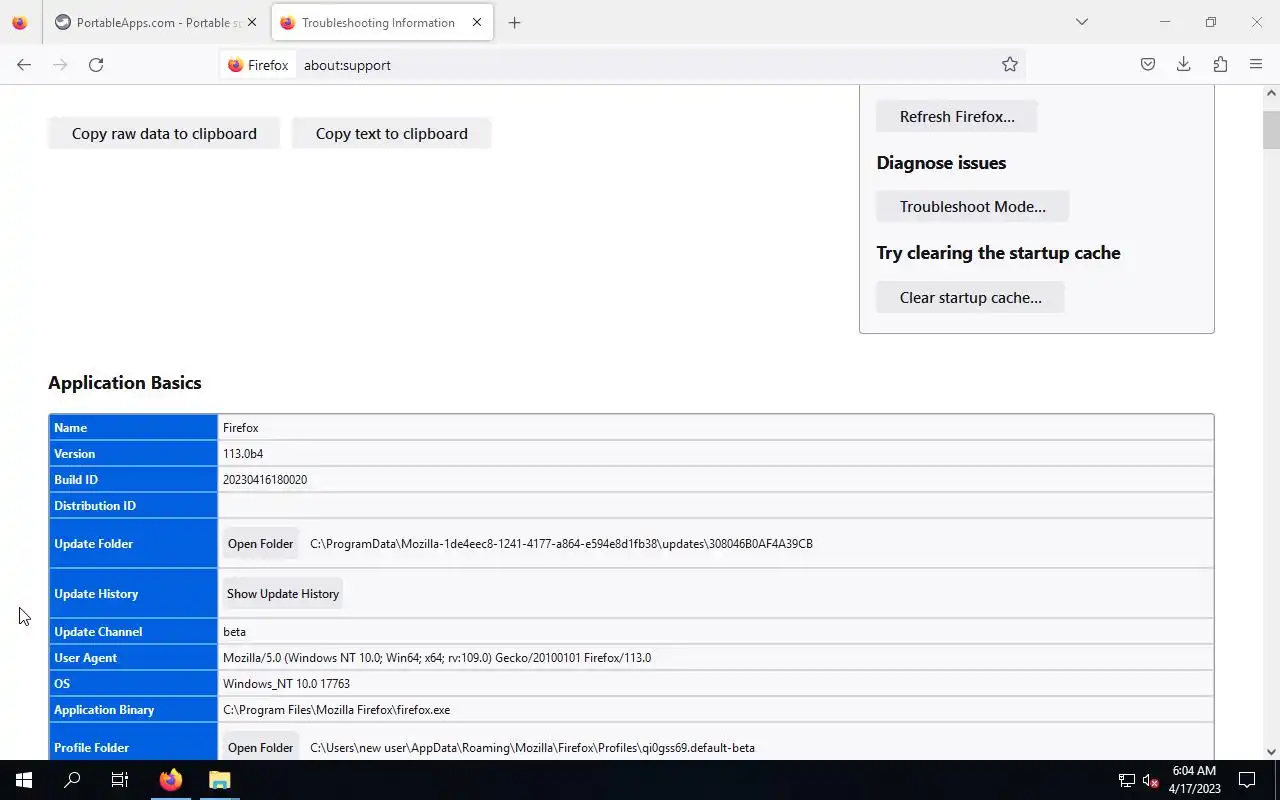Select the Troubleshooting Information tab
Screen dimensions: 1280x800
pos(382,22)
